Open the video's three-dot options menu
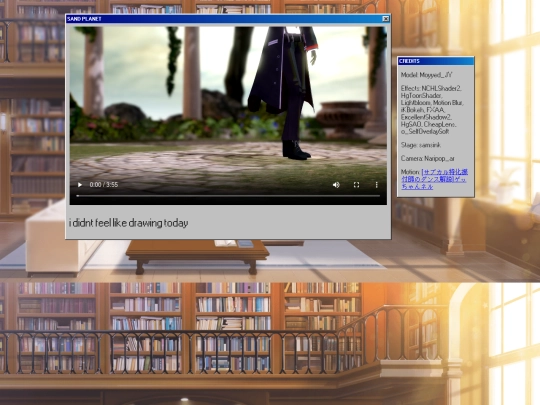 [376, 185]
